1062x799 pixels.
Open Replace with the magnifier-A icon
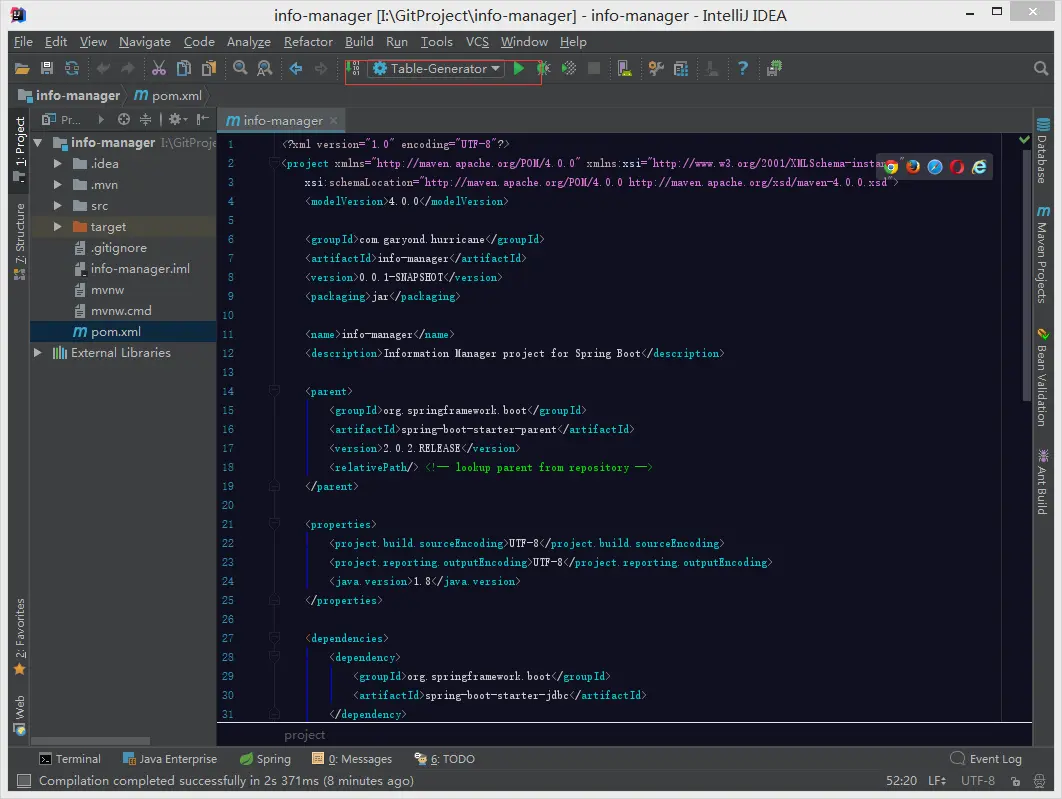tap(265, 68)
